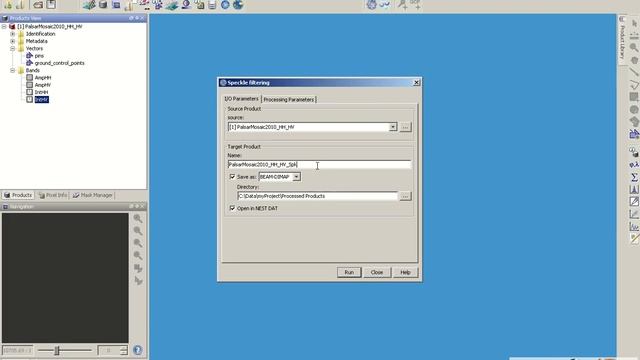The height and width of the screenshot is (360, 640).
Task: Switch to the Pixel Info tab
Action: (53, 195)
